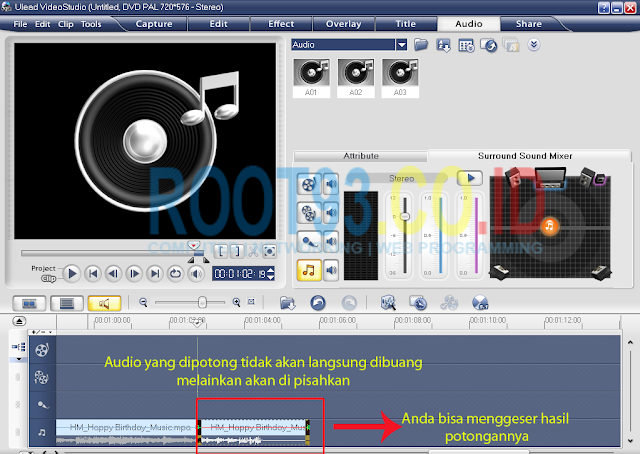
Task: Select the Video Track in mixer
Action: tap(309, 184)
